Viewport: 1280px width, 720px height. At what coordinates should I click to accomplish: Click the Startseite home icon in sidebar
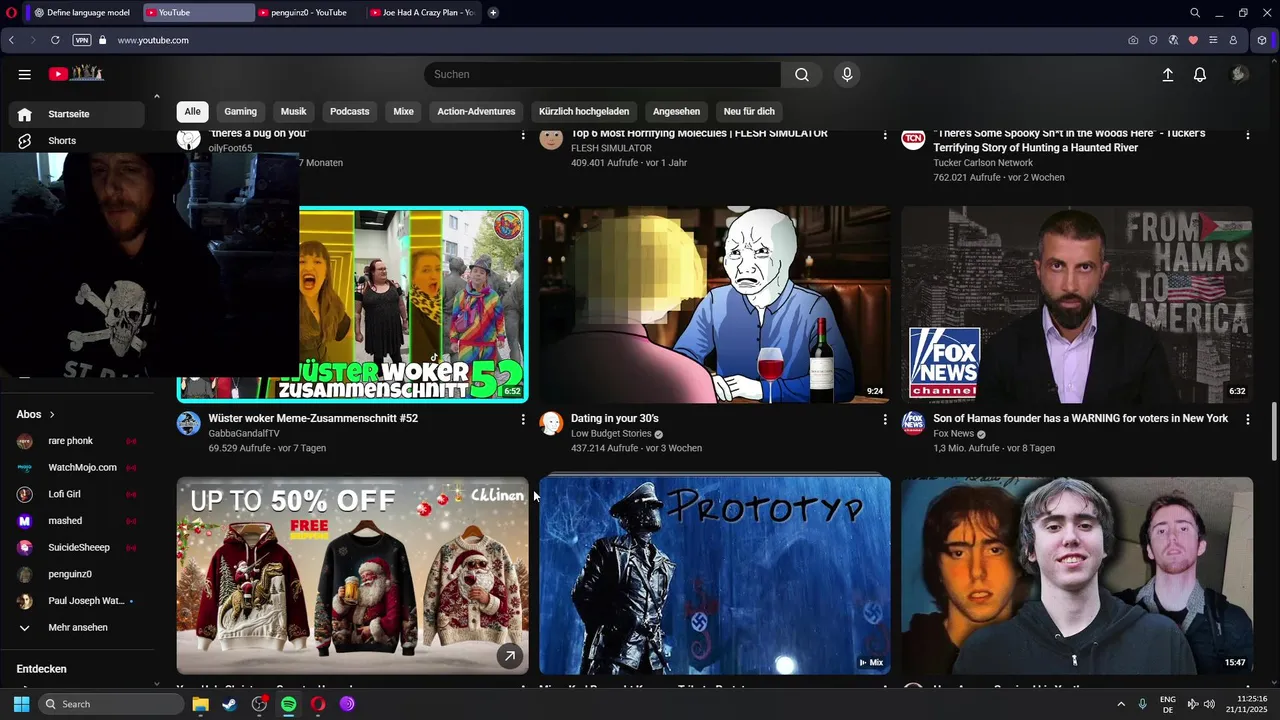[x=25, y=114]
